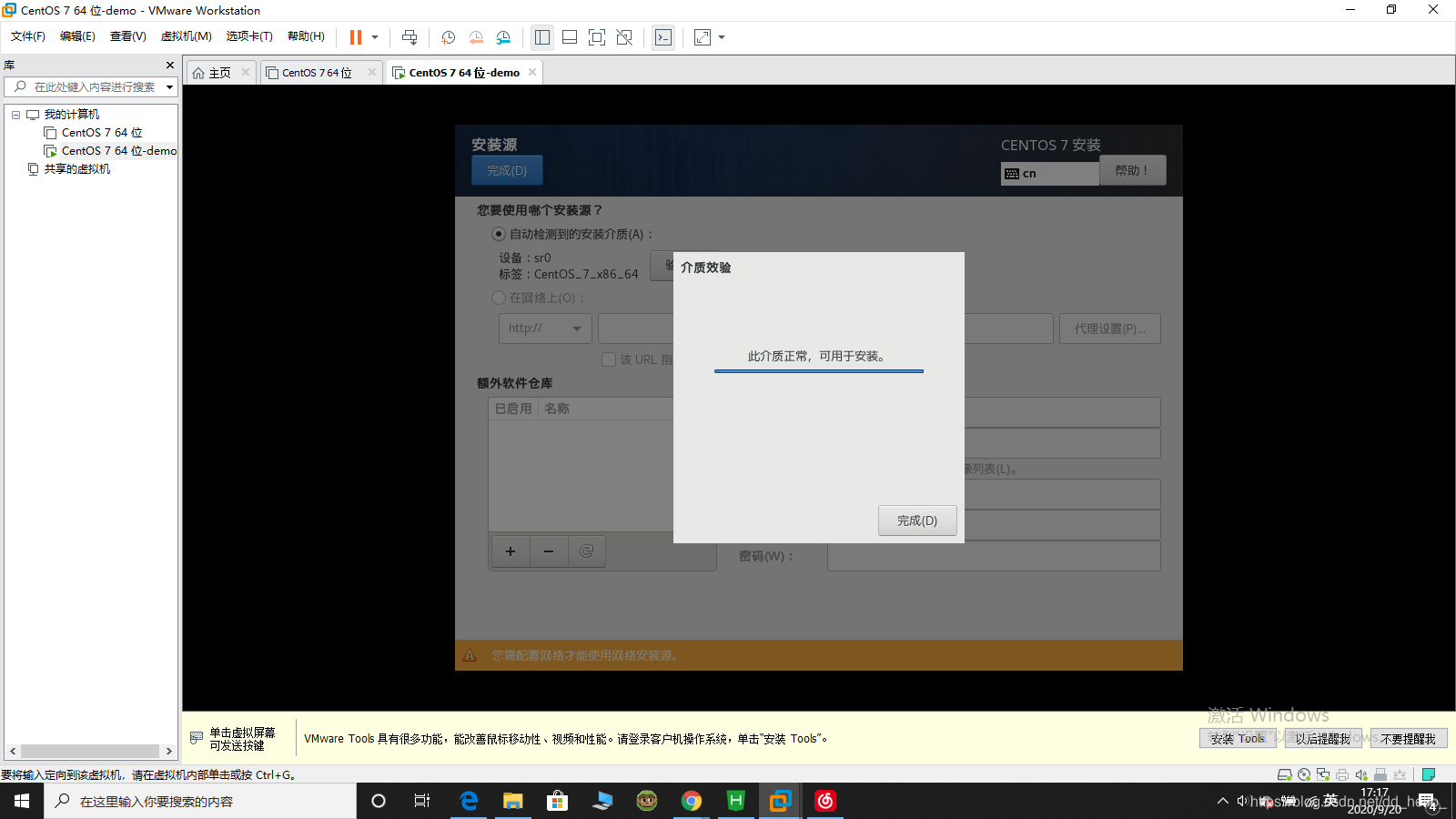This screenshot has width=1456, height=819.
Task: Click the sound card status icon
Action: pyautogui.click(x=1361, y=774)
